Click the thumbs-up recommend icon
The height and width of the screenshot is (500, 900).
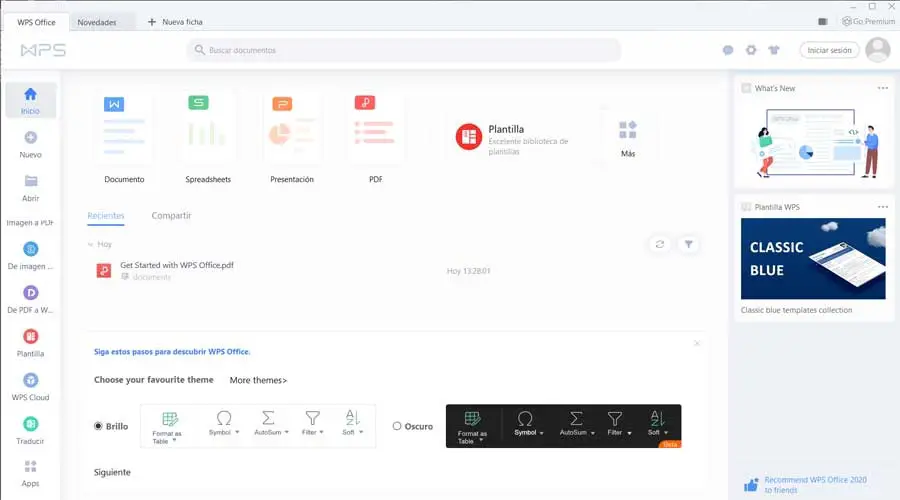pyautogui.click(x=751, y=485)
